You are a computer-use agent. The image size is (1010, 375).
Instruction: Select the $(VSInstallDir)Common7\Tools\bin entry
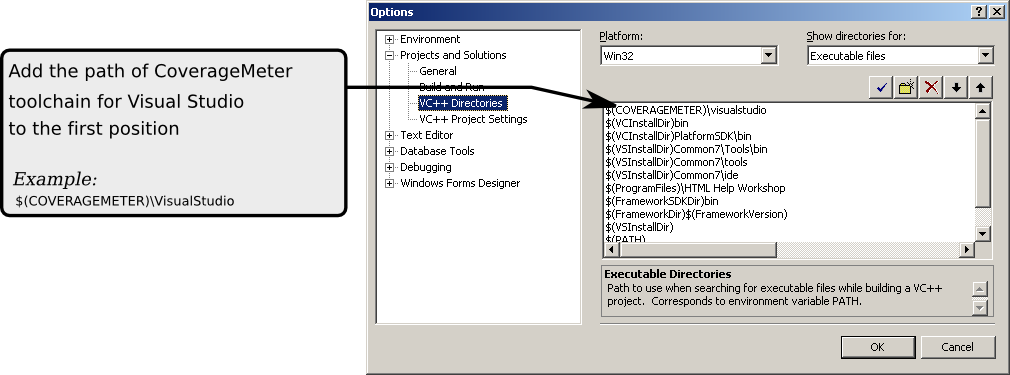(x=686, y=149)
